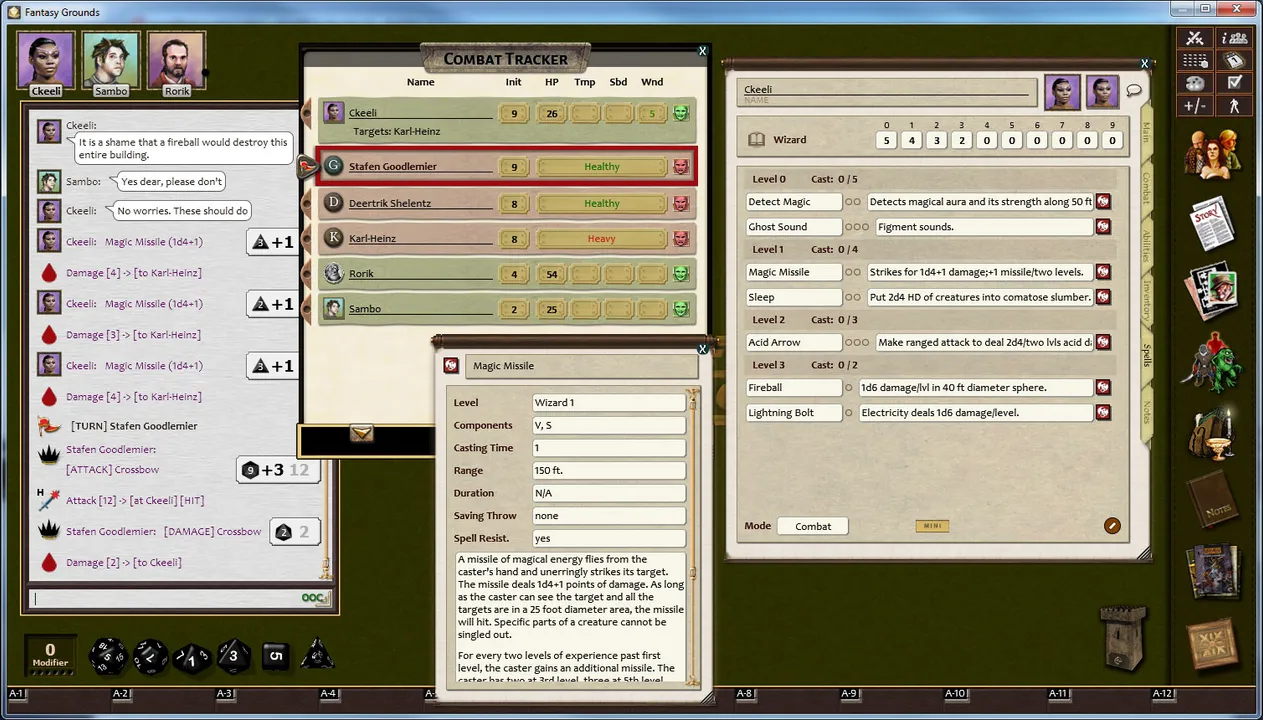Image resolution: width=1263 pixels, height=720 pixels.
Task: Switch to the Main tab
Action: pyautogui.click(x=1146, y=133)
